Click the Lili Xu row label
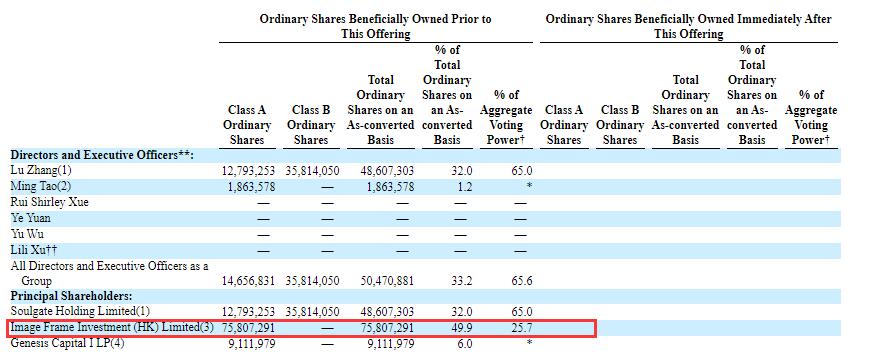 tap(34, 250)
